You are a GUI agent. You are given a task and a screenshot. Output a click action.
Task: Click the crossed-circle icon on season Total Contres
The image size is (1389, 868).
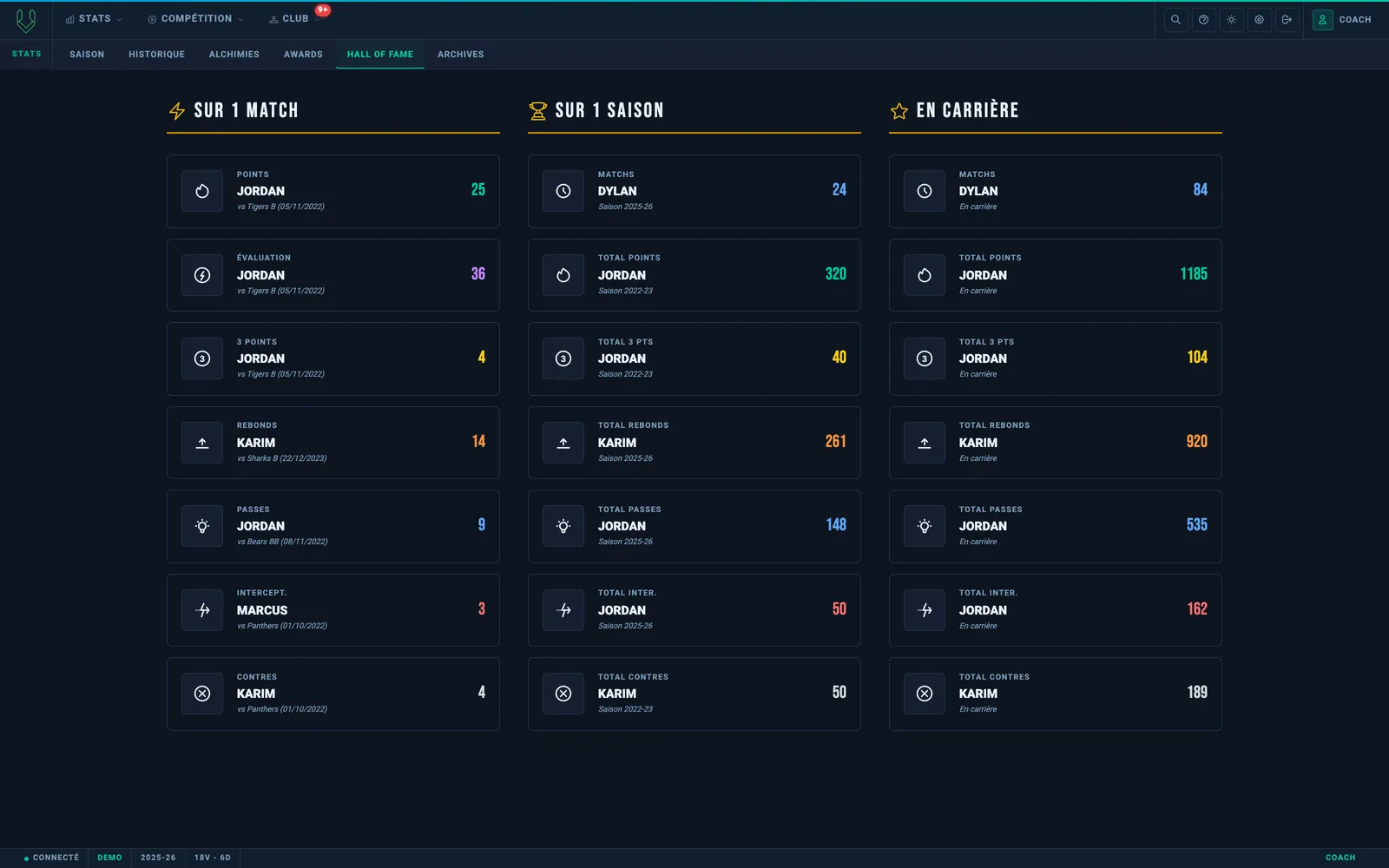563,694
